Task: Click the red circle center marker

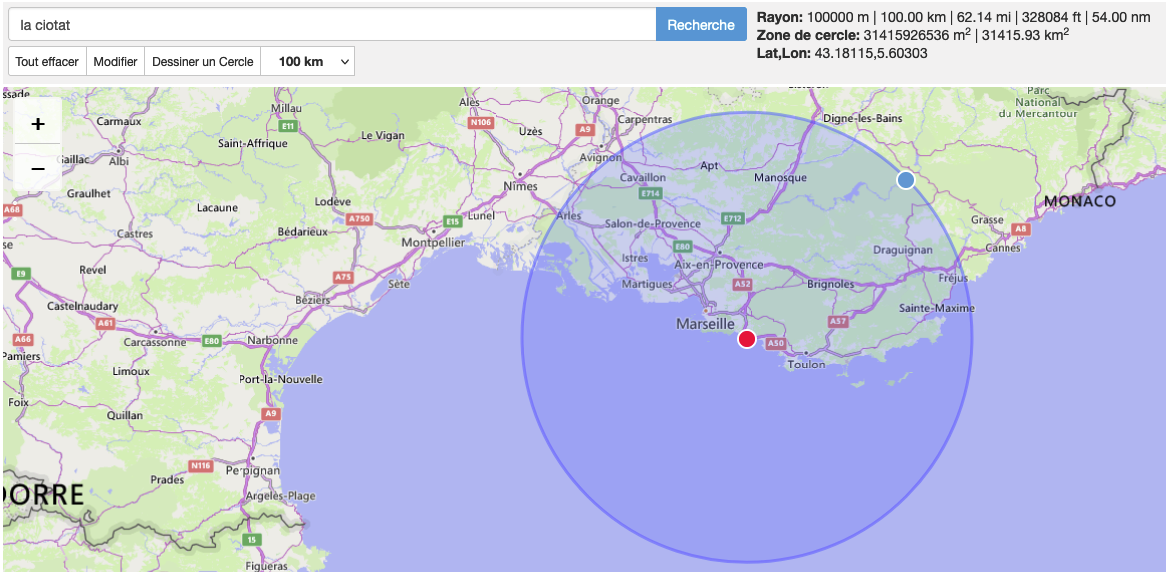Action: click(x=747, y=339)
